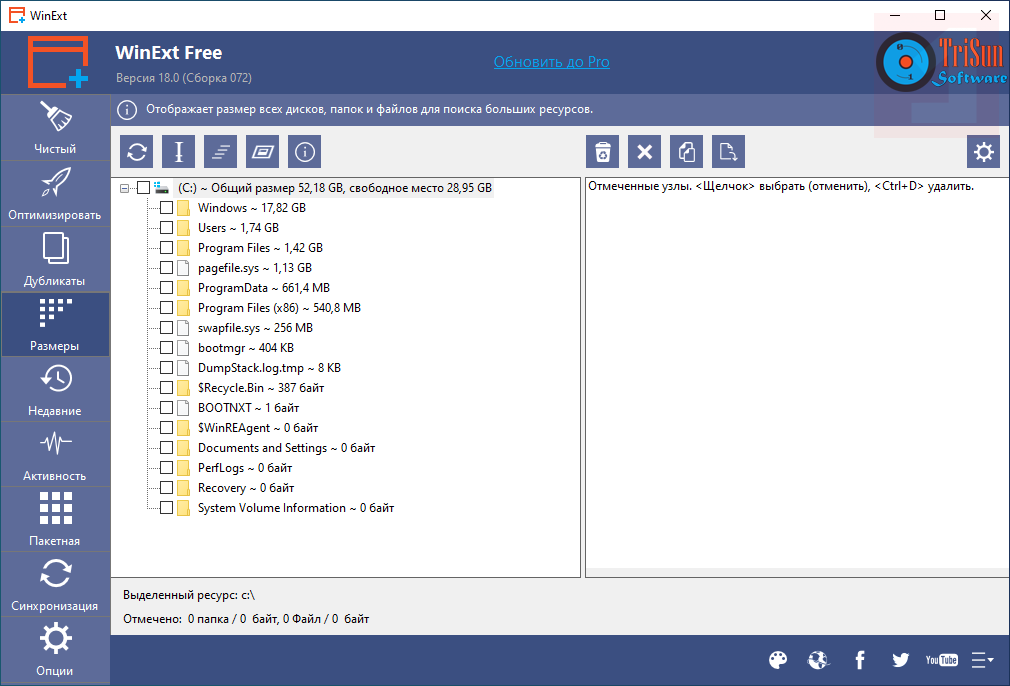This screenshot has width=1010, height=686.
Task: Click the TriSun Software logo
Action: (942, 62)
